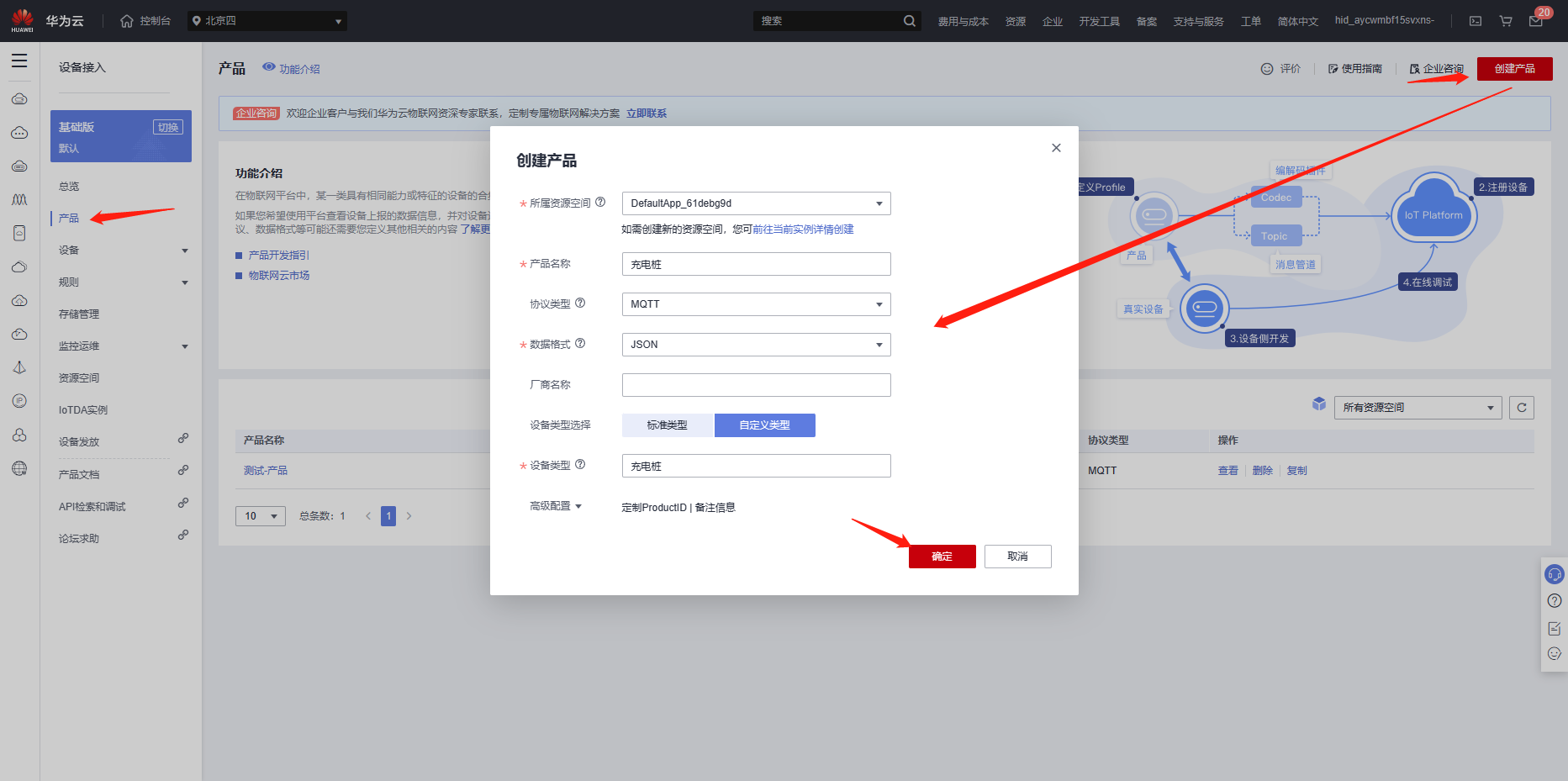Viewport: 1568px width, 781px height.
Task: Click the Huawei Cloud logo
Action: tap(23, 20)
